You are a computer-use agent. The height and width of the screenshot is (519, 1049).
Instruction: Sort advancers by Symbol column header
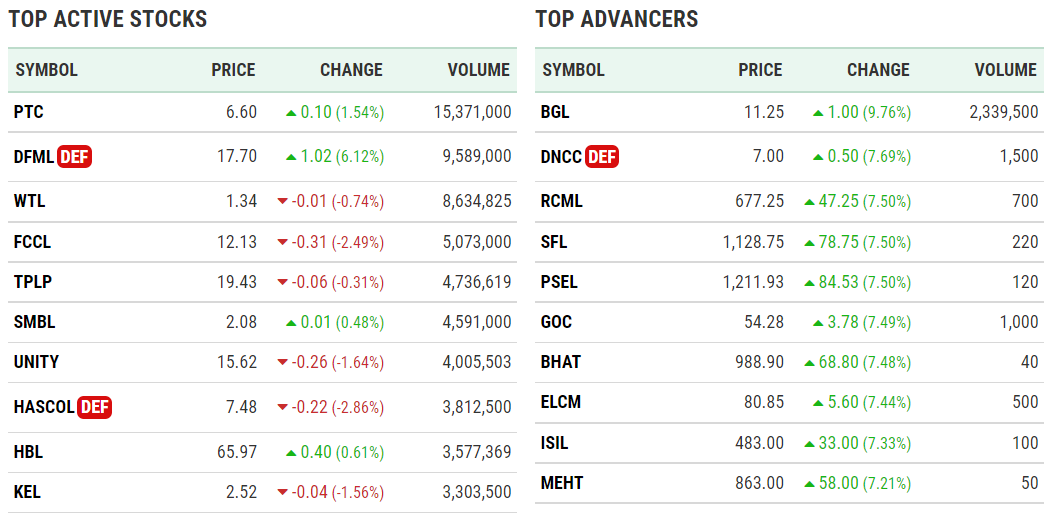point(574,70)
